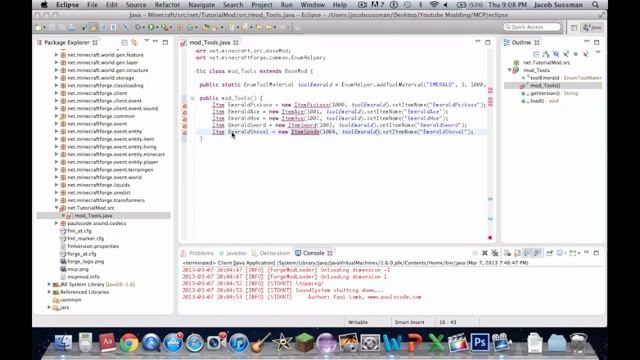Collapse the mod_Tools() constructor fold toggle
640x360 pixels.
point(192,98)
